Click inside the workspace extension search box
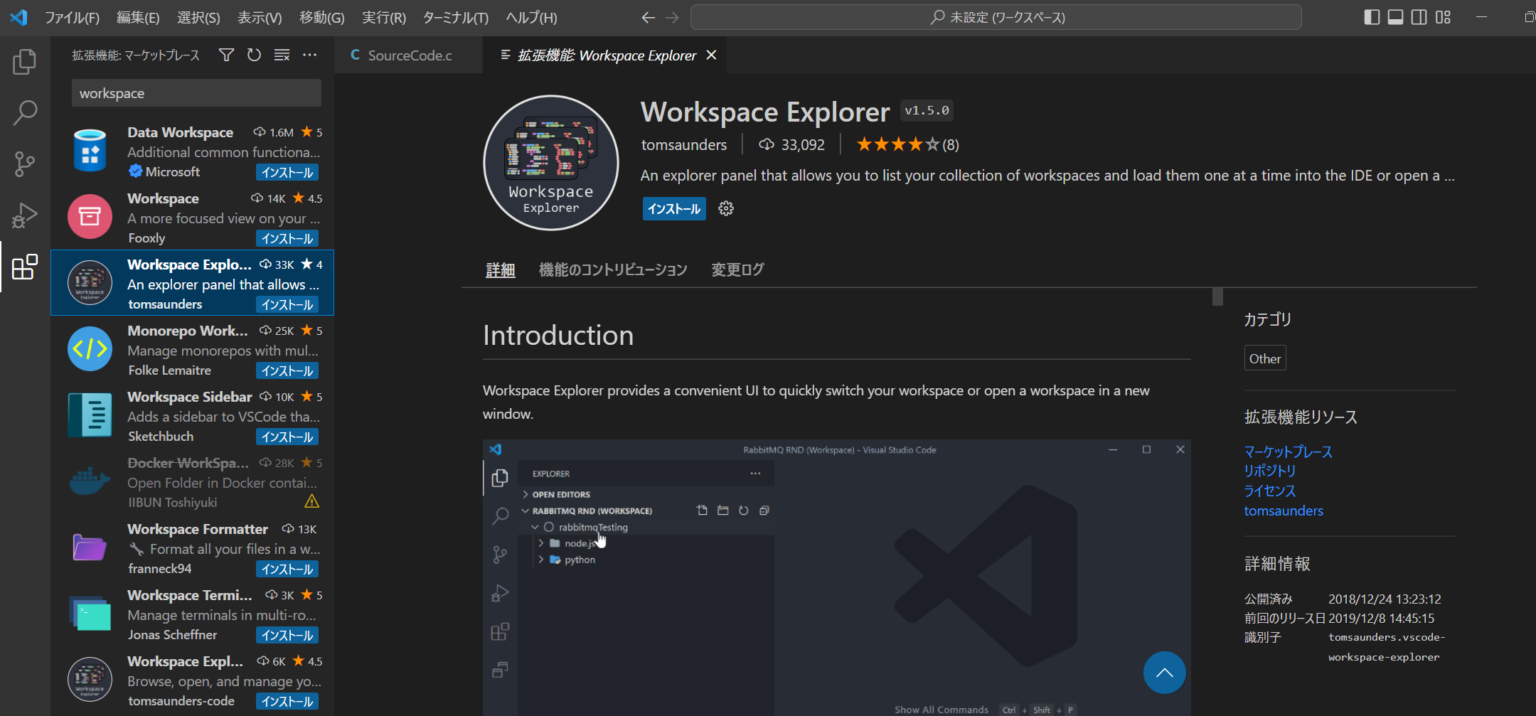The height and width of the screenshot is (716, 1536). [195, 92]
